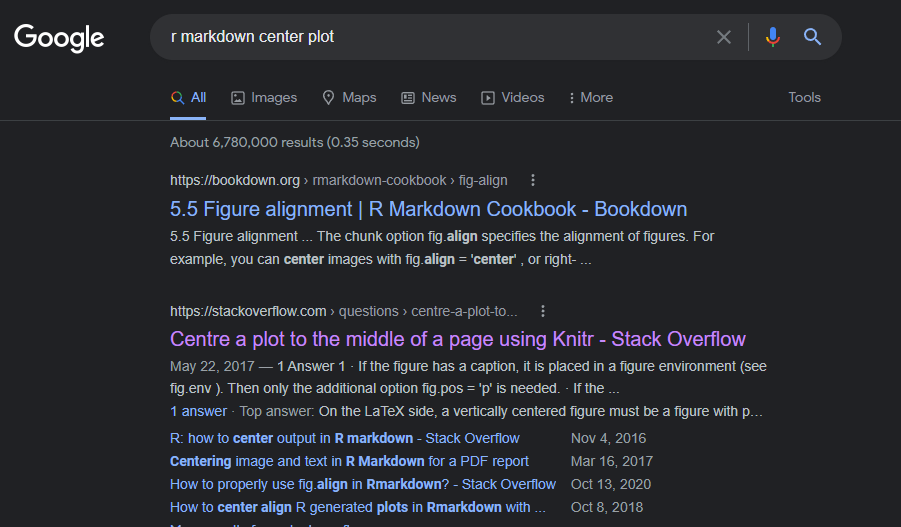Open 'How to center align R generated plots' link

(358, 507)
